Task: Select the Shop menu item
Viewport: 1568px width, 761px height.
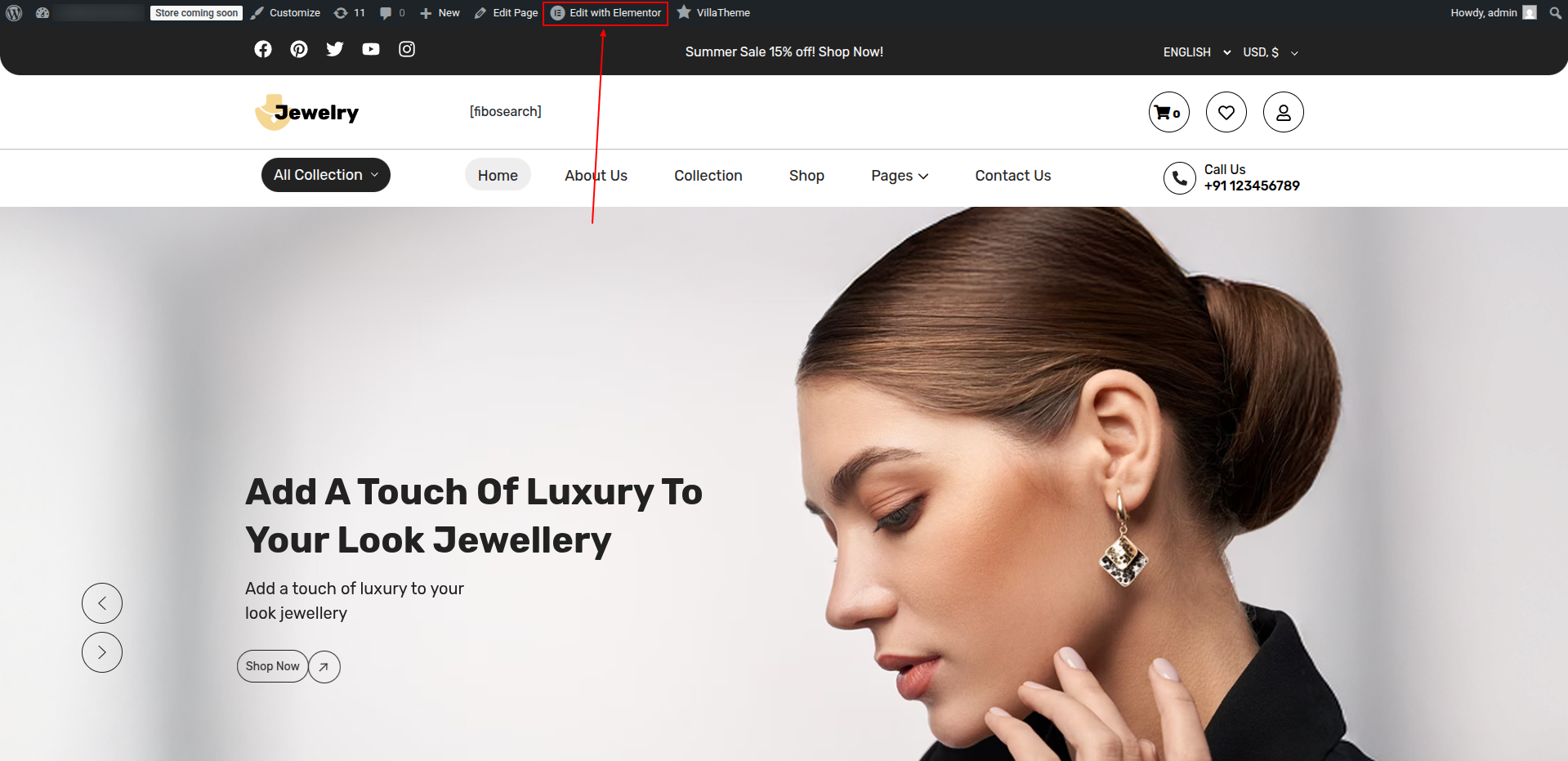Action: tap(806, 176)
